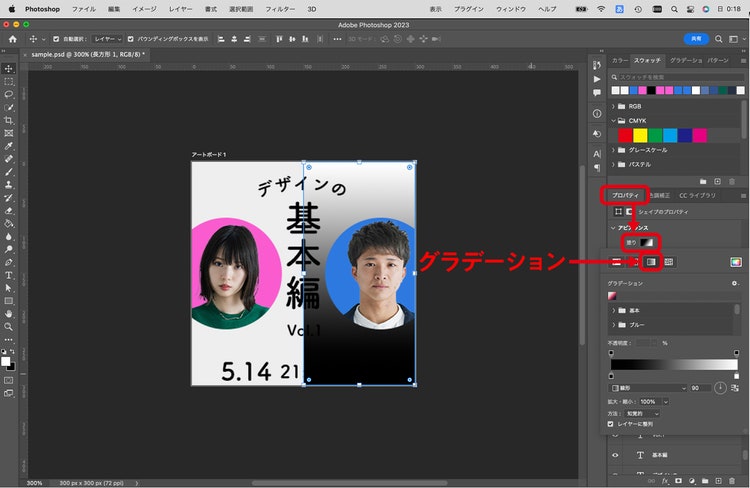Add layer style with fx icon
This screenshot has width=750, height=488.
click(665, 481)
